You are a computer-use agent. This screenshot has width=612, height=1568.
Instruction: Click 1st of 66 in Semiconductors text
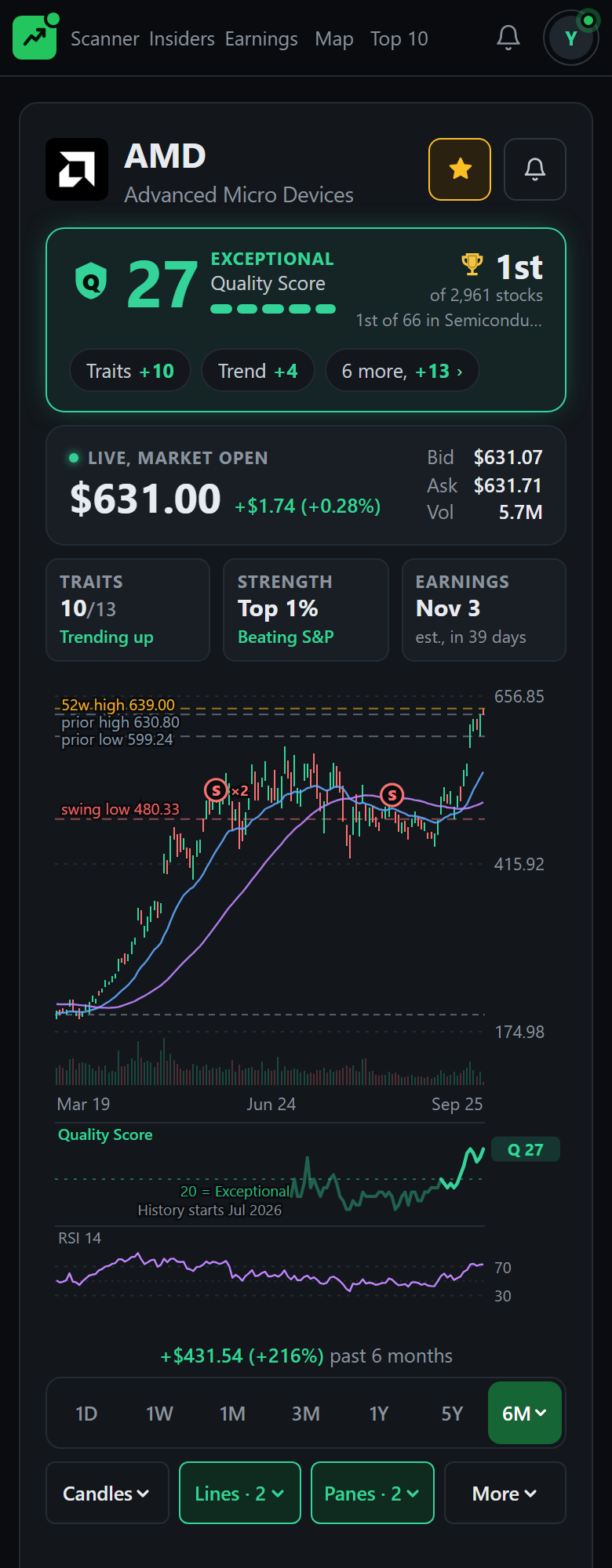point(449,321)
